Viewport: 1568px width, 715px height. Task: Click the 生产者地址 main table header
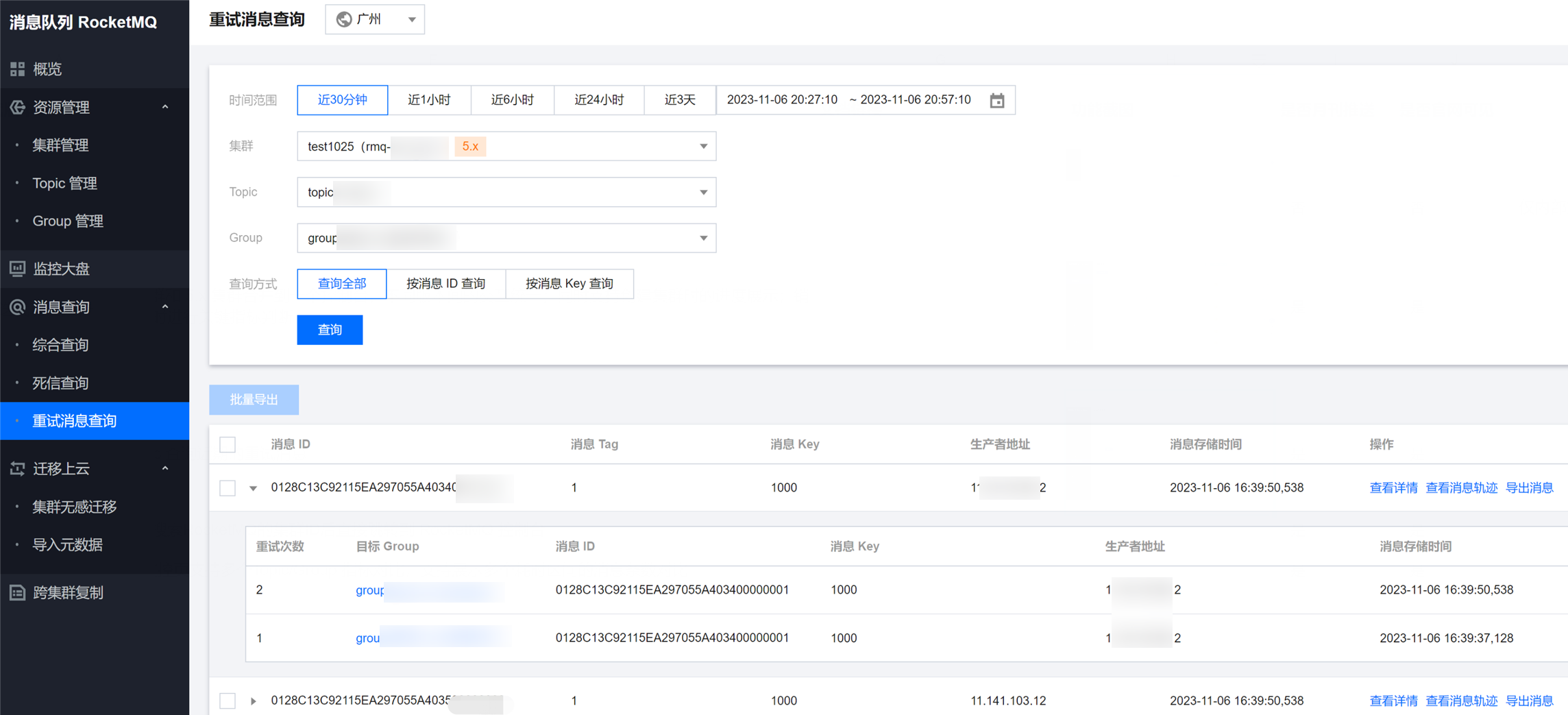coord(1000,444)
